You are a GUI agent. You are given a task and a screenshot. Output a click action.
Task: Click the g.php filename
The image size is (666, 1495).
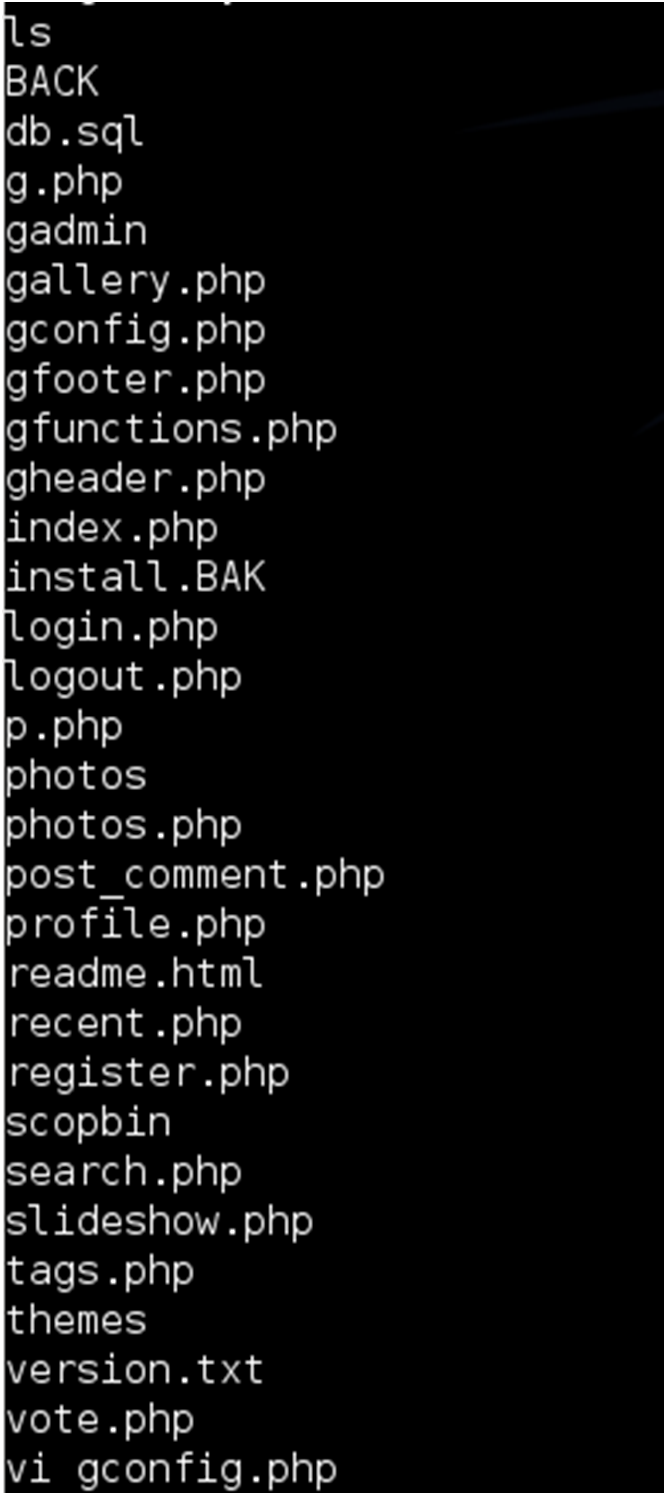pos(64,183)
